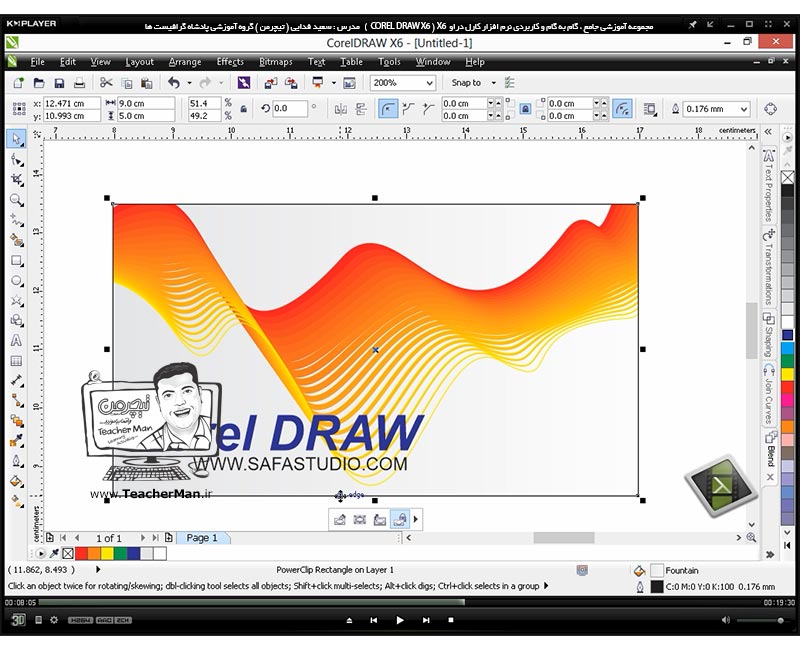Enable the Round corner option
This screenshot has width=800, height=650.
(x=388, y=109)
